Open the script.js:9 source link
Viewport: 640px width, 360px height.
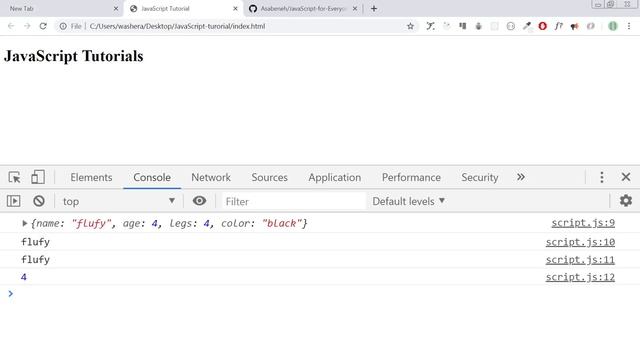pyautogui.click(x=583, y=223)
